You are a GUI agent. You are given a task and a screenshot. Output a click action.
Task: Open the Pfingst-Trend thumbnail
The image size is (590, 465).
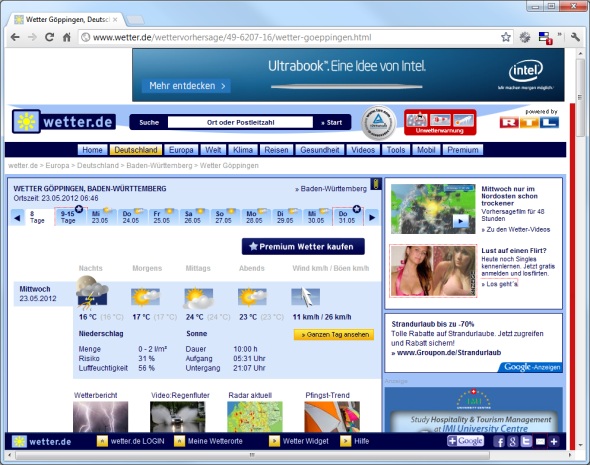point(332,416)
